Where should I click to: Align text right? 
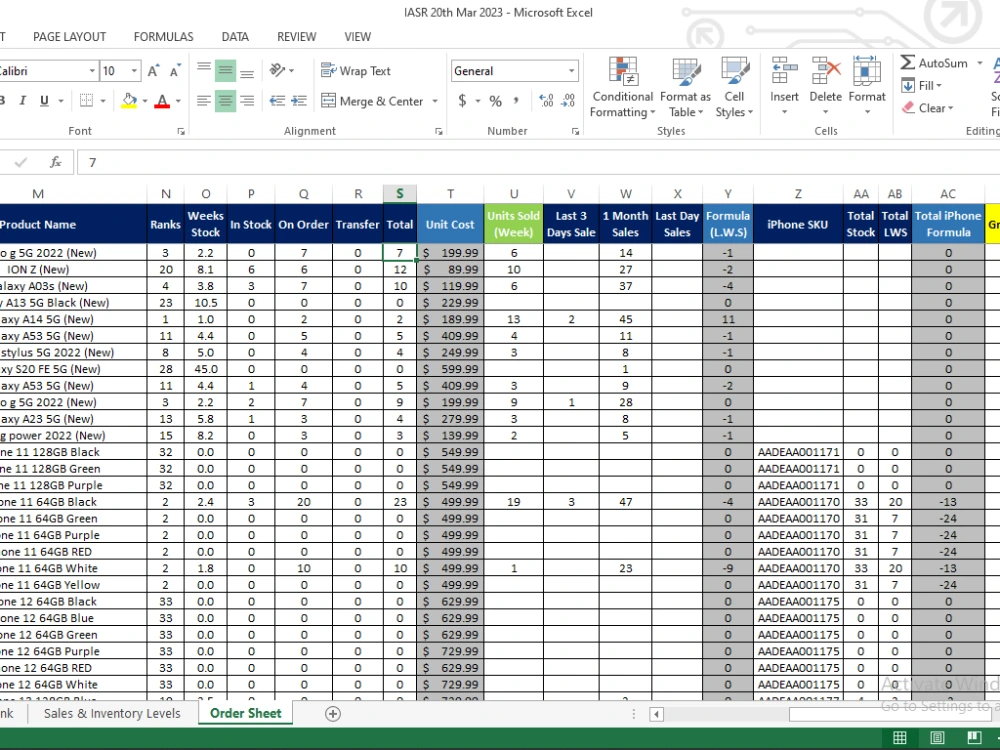click(247, 101)
